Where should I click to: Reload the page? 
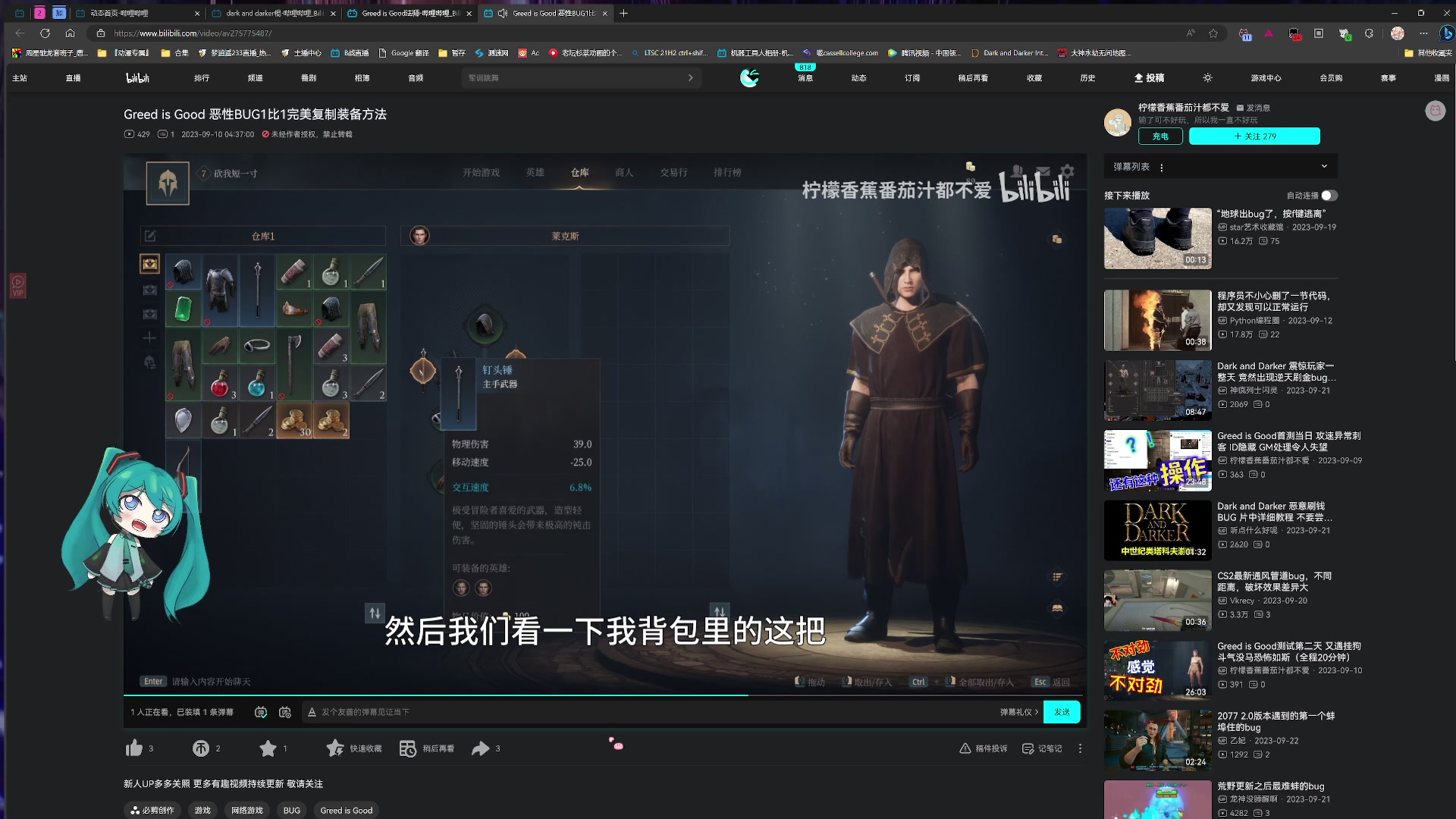click(45, 33)
